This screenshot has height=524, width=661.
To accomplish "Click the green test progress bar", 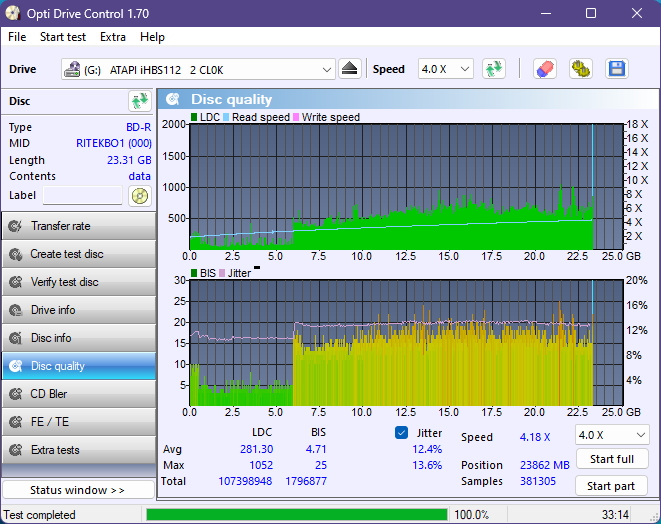I will [x=296, y=514].
